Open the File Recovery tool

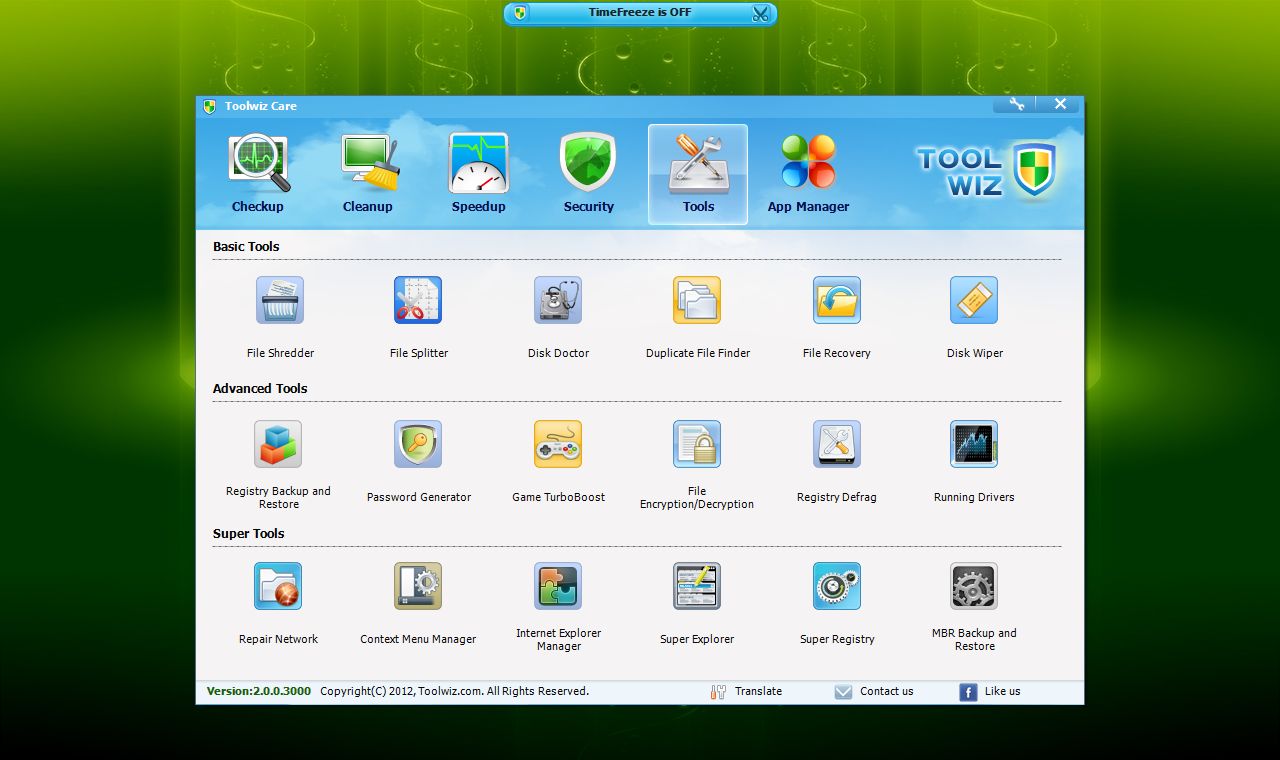click(x=837, y=301)
